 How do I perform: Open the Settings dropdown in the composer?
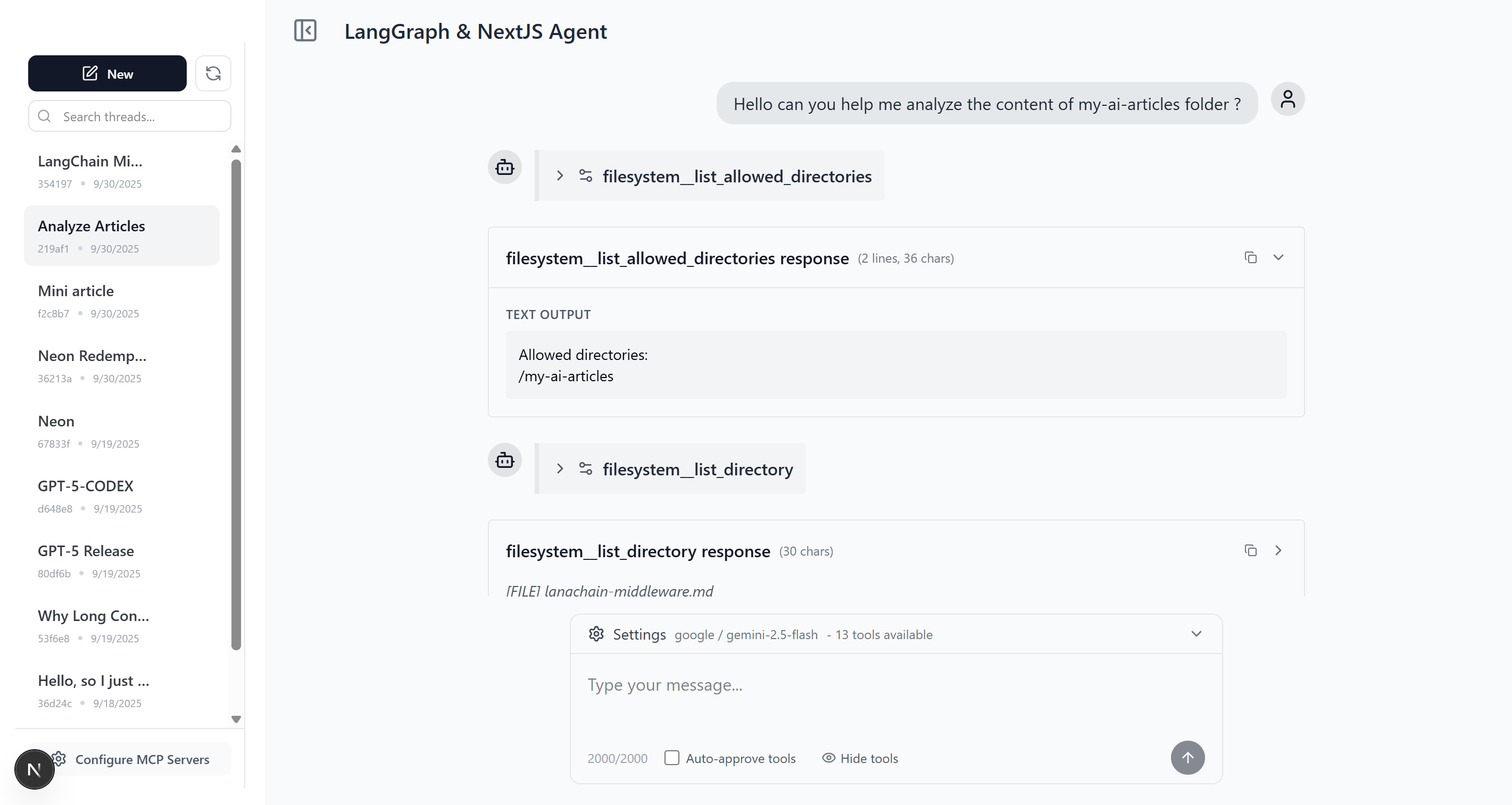tap(1196, 634)
